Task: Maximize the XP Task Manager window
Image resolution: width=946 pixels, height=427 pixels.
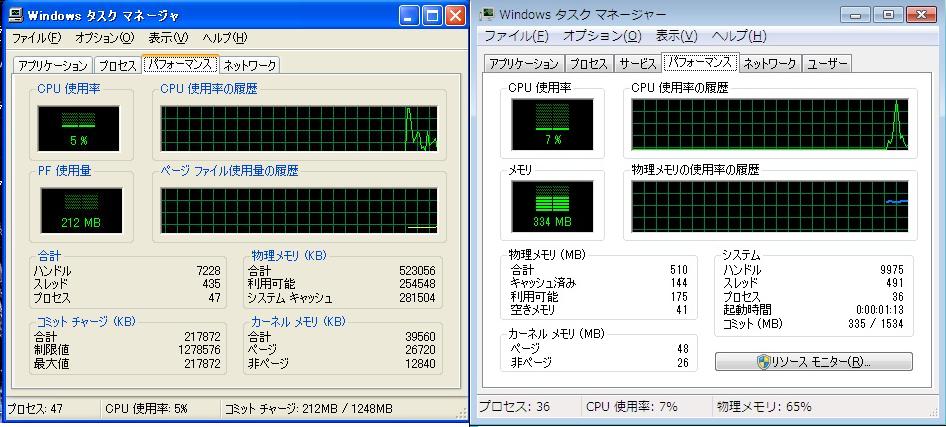Action: coord(433,16)
